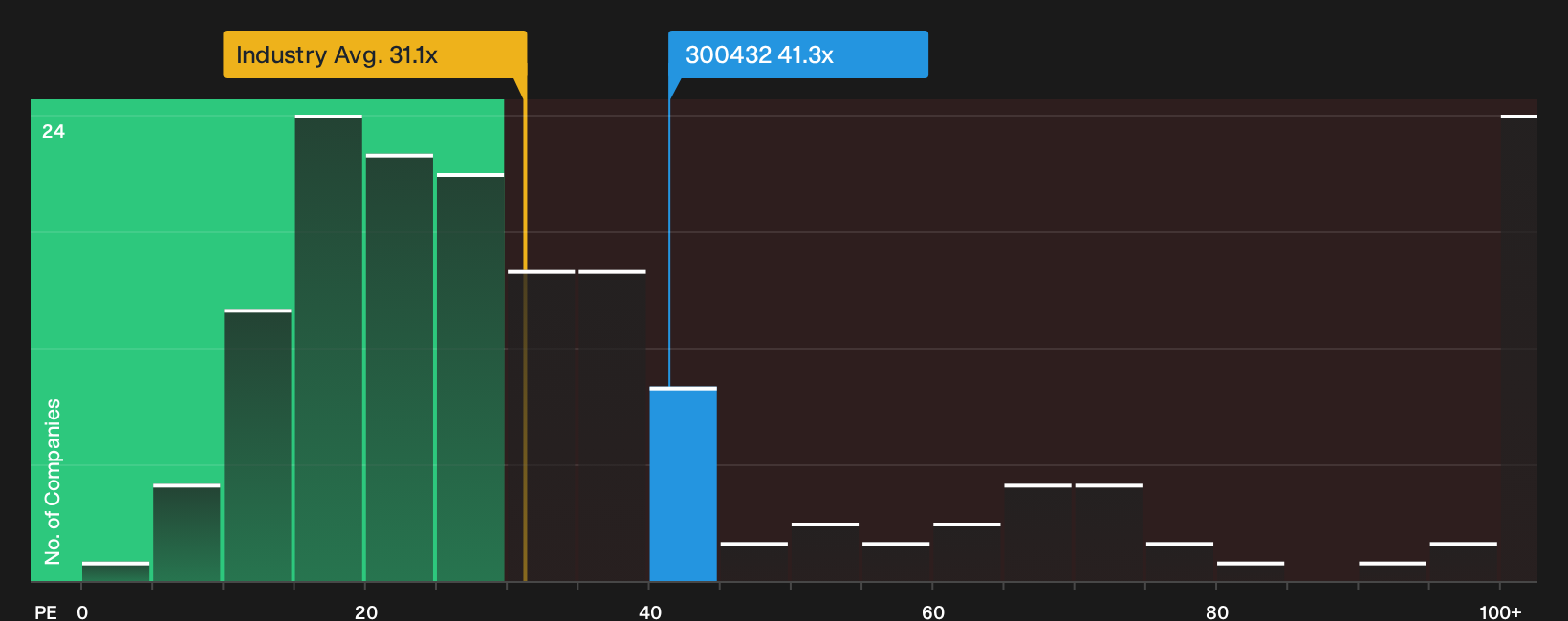
Task: Select the blue highlighted histogram bar
Action: coord(684,484)
